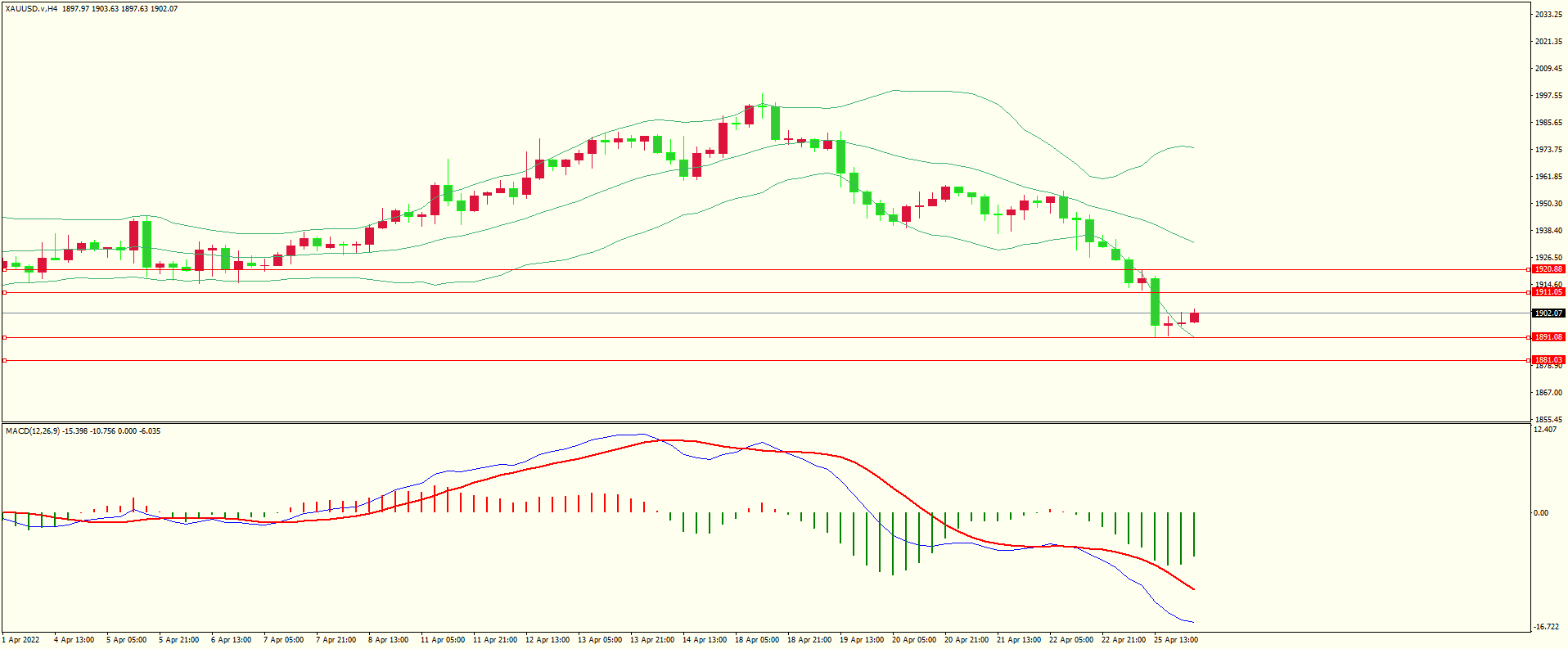
Task: Click the 25 Apr 13:00 time label
Action: click(1176, 640)
